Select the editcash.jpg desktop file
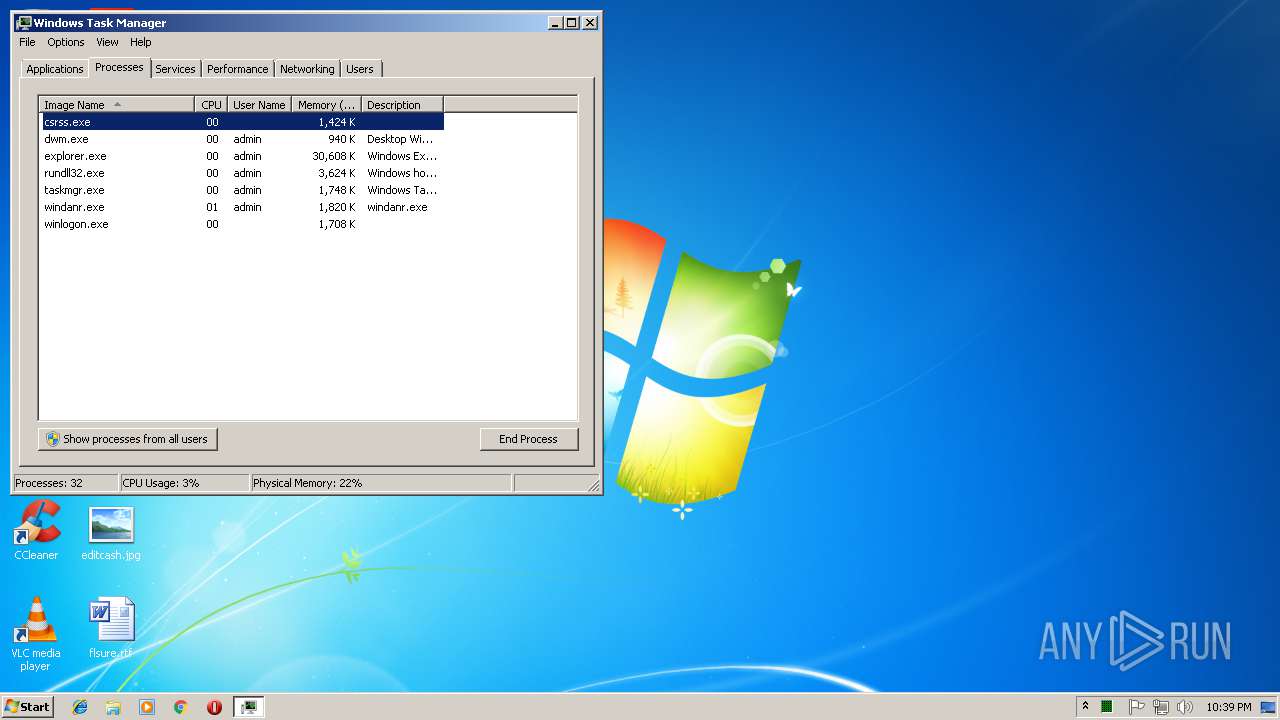The height and width of the screenshot is (720, 1280). 111,534
